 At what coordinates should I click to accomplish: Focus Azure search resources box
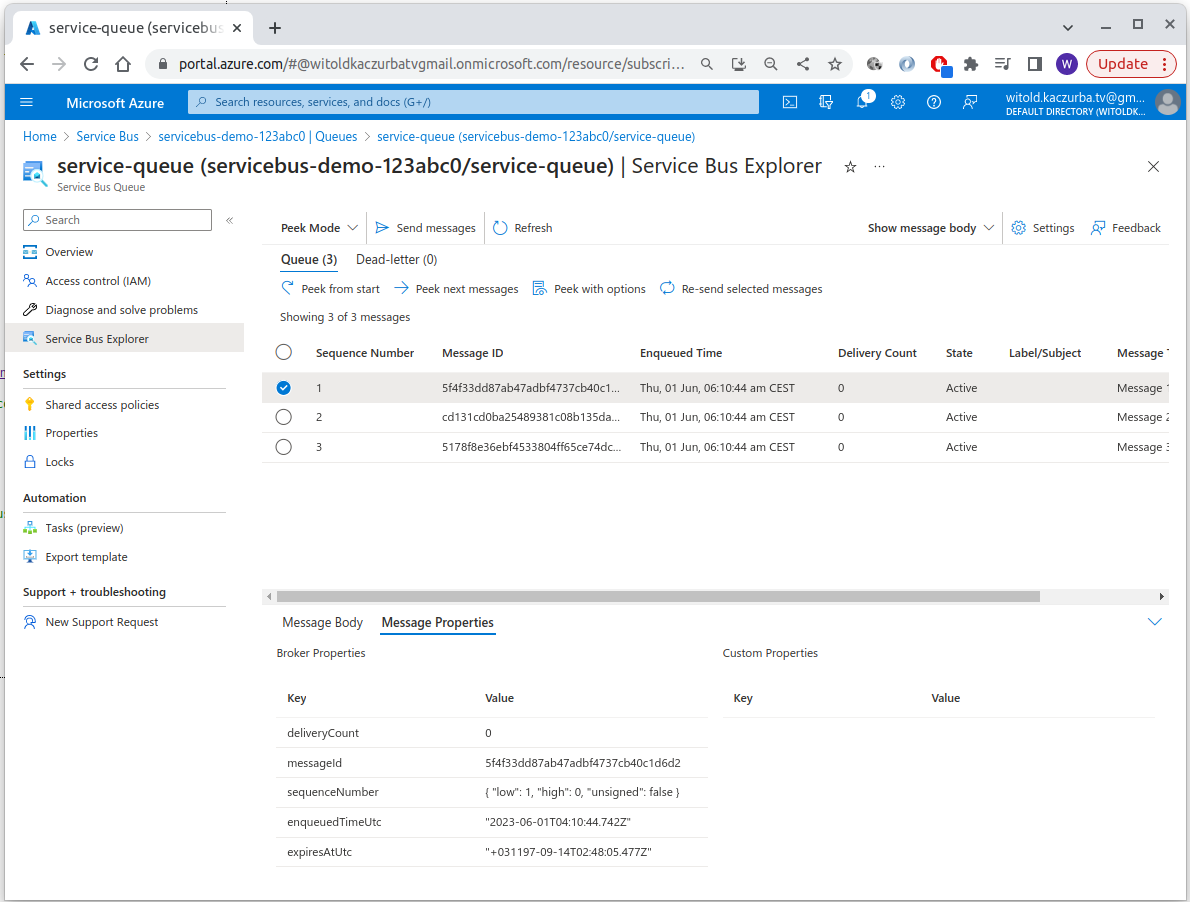click(474, 102)
